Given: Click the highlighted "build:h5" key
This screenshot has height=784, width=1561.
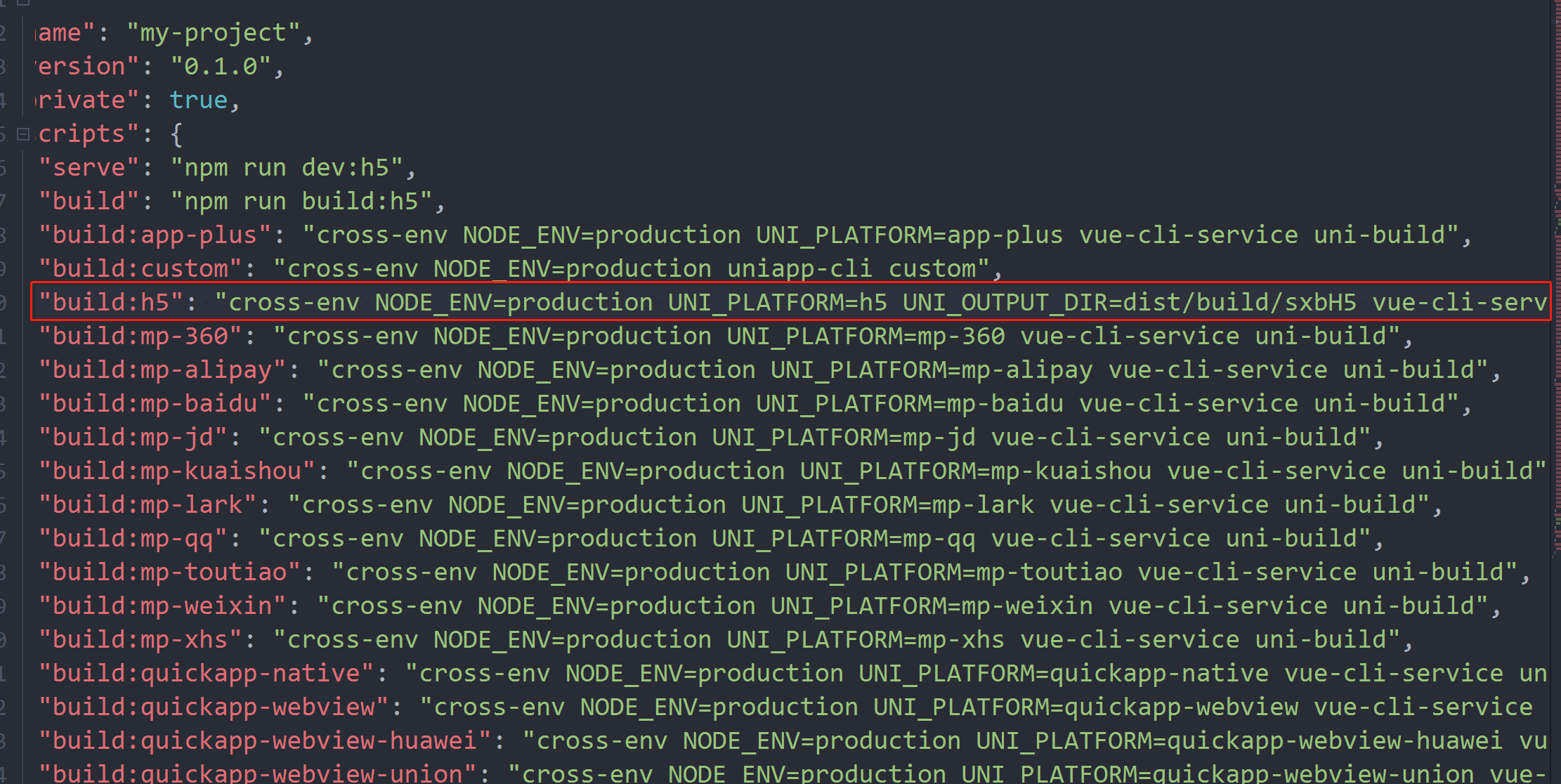Looking at the screenshot, I should [110, 303].
